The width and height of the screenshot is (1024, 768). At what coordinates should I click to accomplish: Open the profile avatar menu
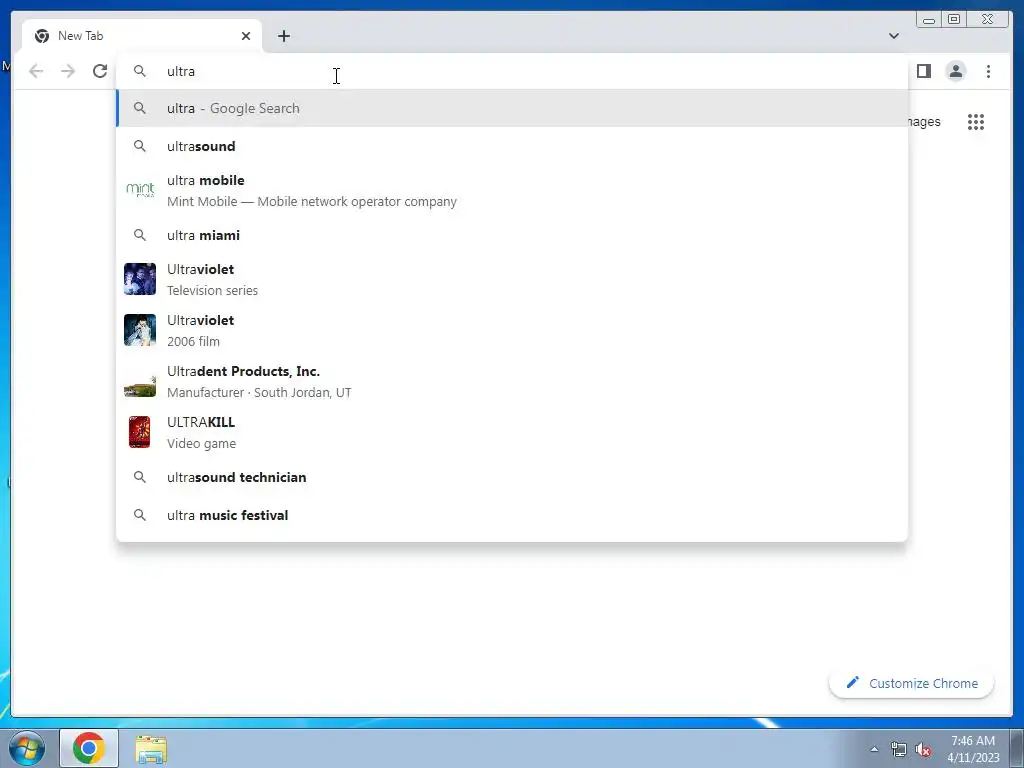[955, 71]
